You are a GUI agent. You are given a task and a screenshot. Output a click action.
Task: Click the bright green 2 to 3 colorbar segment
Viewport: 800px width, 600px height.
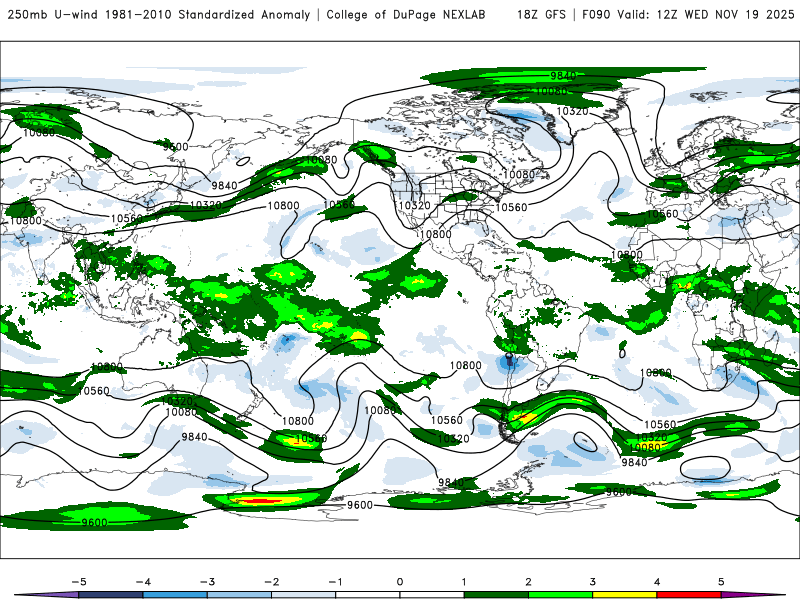tap(560, 595)
